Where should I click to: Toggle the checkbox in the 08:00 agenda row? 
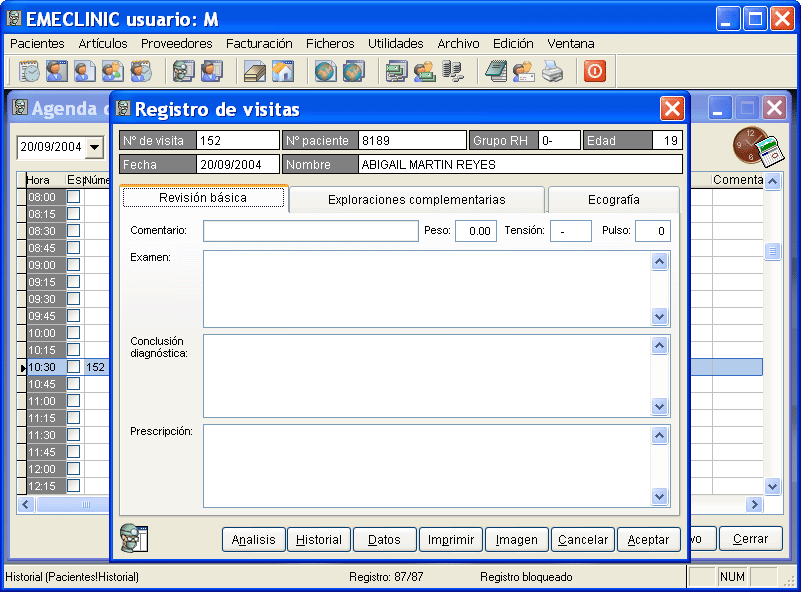click(x=74, y=197)
